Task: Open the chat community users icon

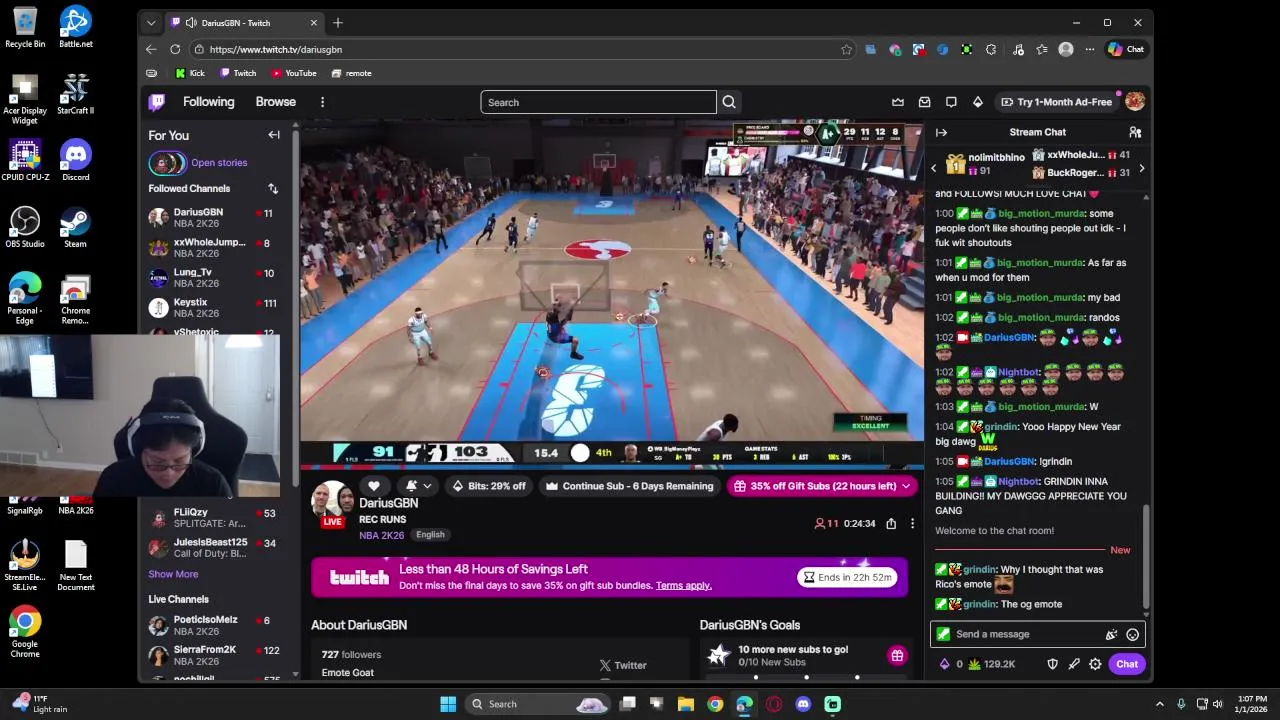Action: [x=1135, y=132]
